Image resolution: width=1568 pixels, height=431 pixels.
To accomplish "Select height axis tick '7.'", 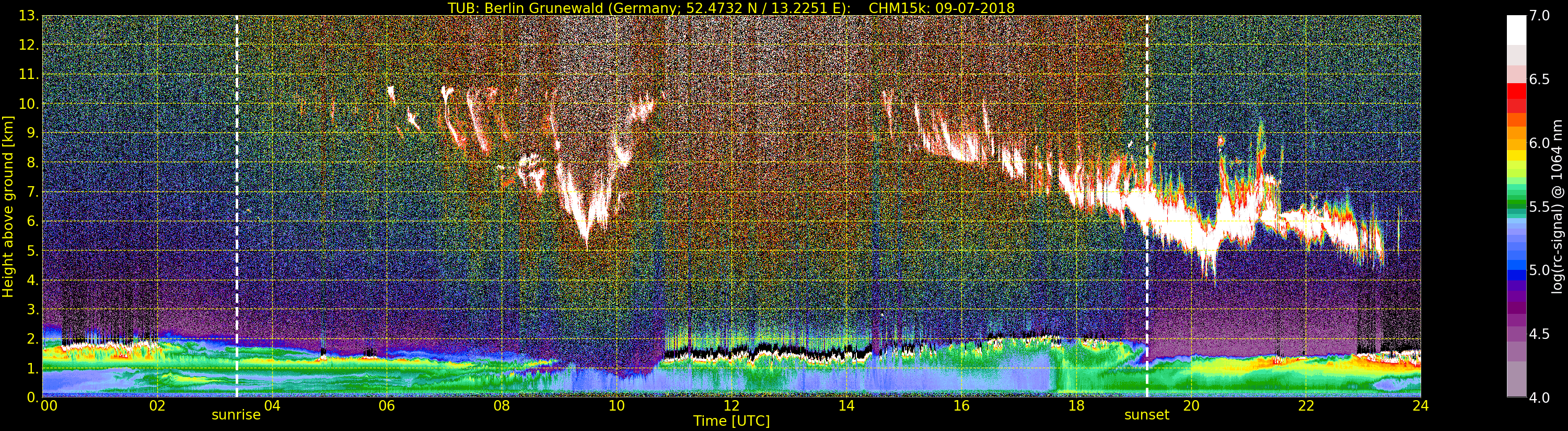I will pyautogui.click(x=32, y=192).
